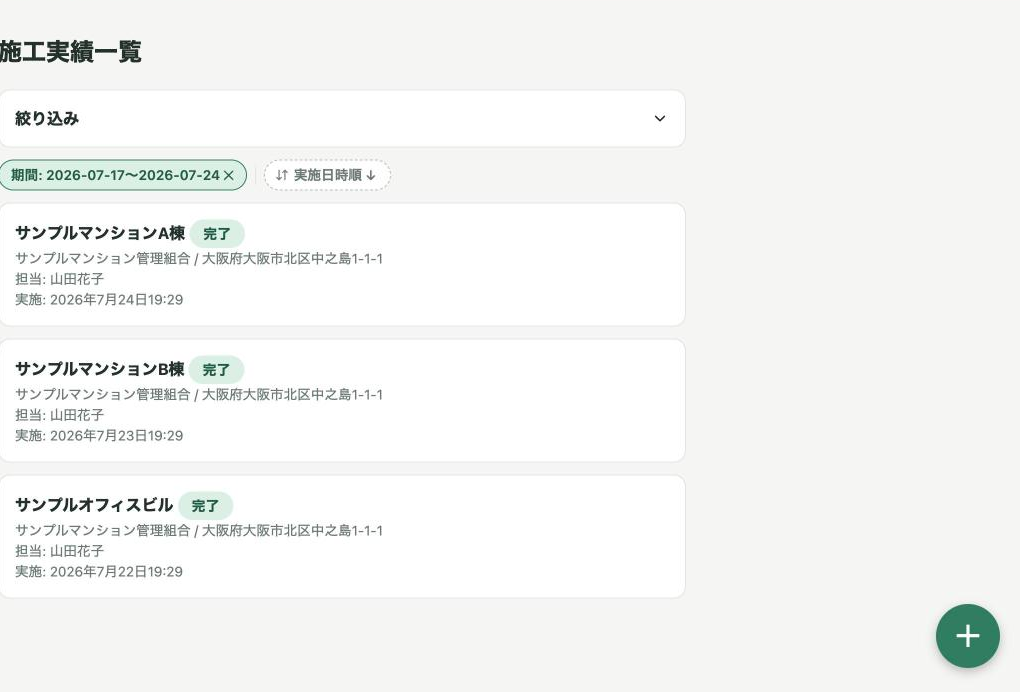Open the サンプルオフィスビル record
Viewport: 1020px width, 692px height.
342,536
